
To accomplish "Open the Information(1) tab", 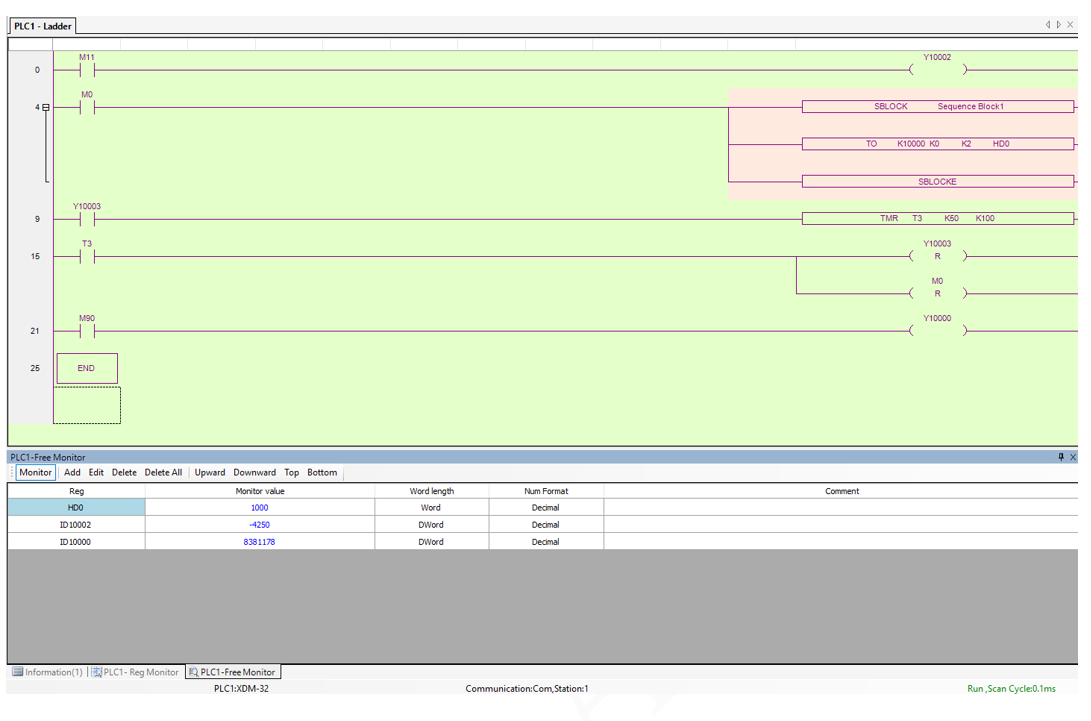I will (x=47, y=672).
